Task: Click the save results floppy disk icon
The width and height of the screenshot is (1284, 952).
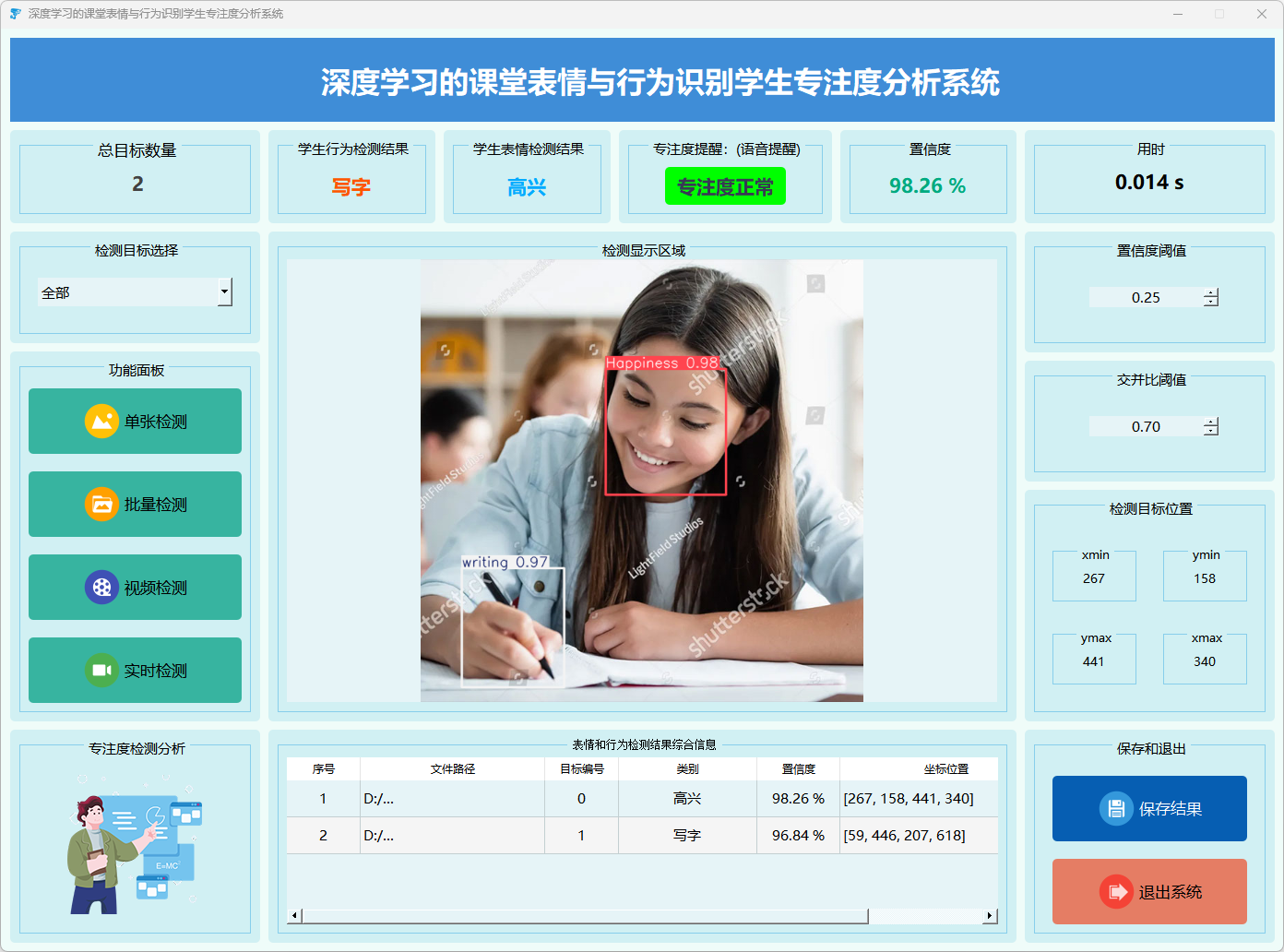Action: [x=1116, y=809]
